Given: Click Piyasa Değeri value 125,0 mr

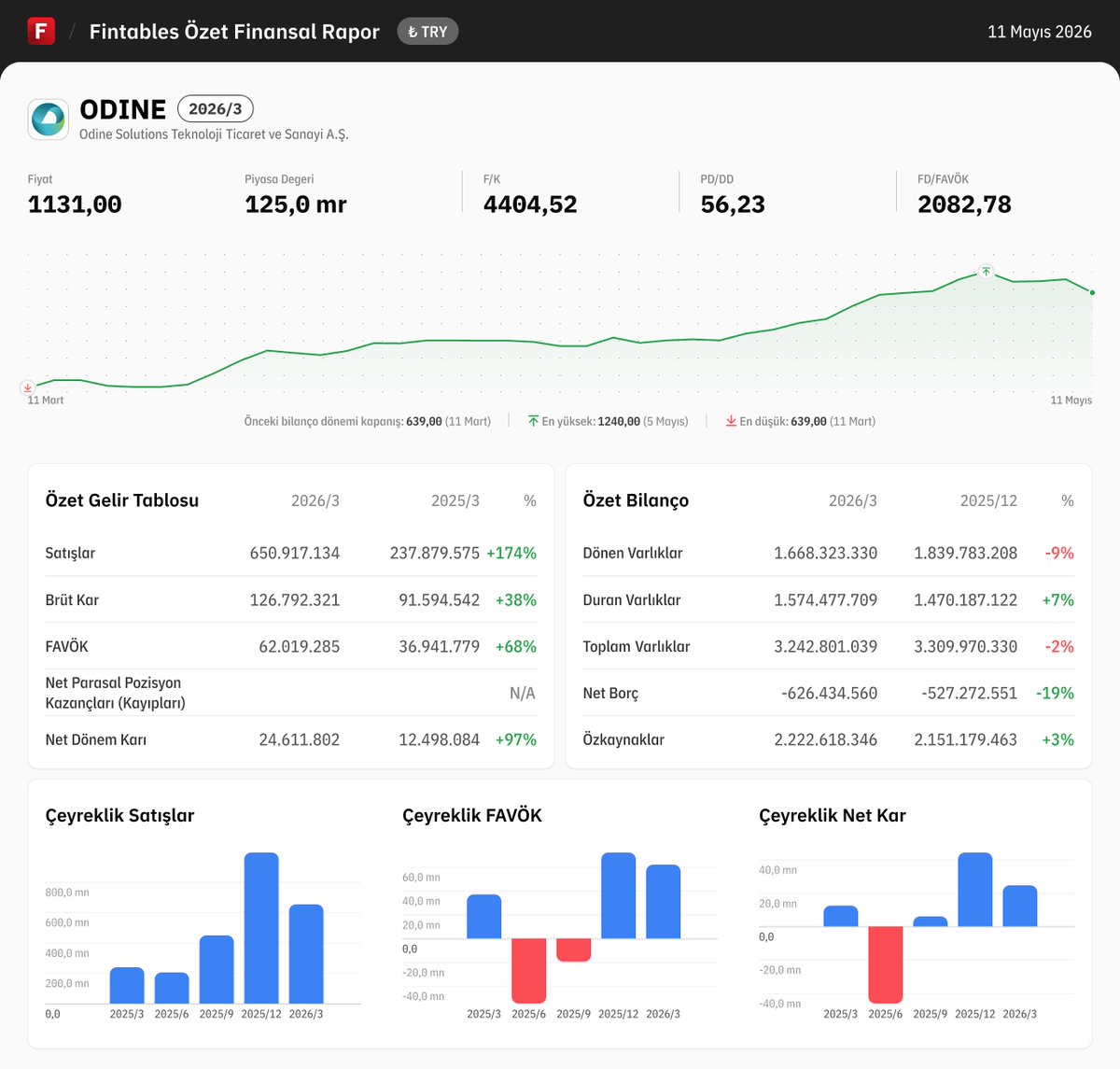Looking at the screenshot, I should (296, 204).
